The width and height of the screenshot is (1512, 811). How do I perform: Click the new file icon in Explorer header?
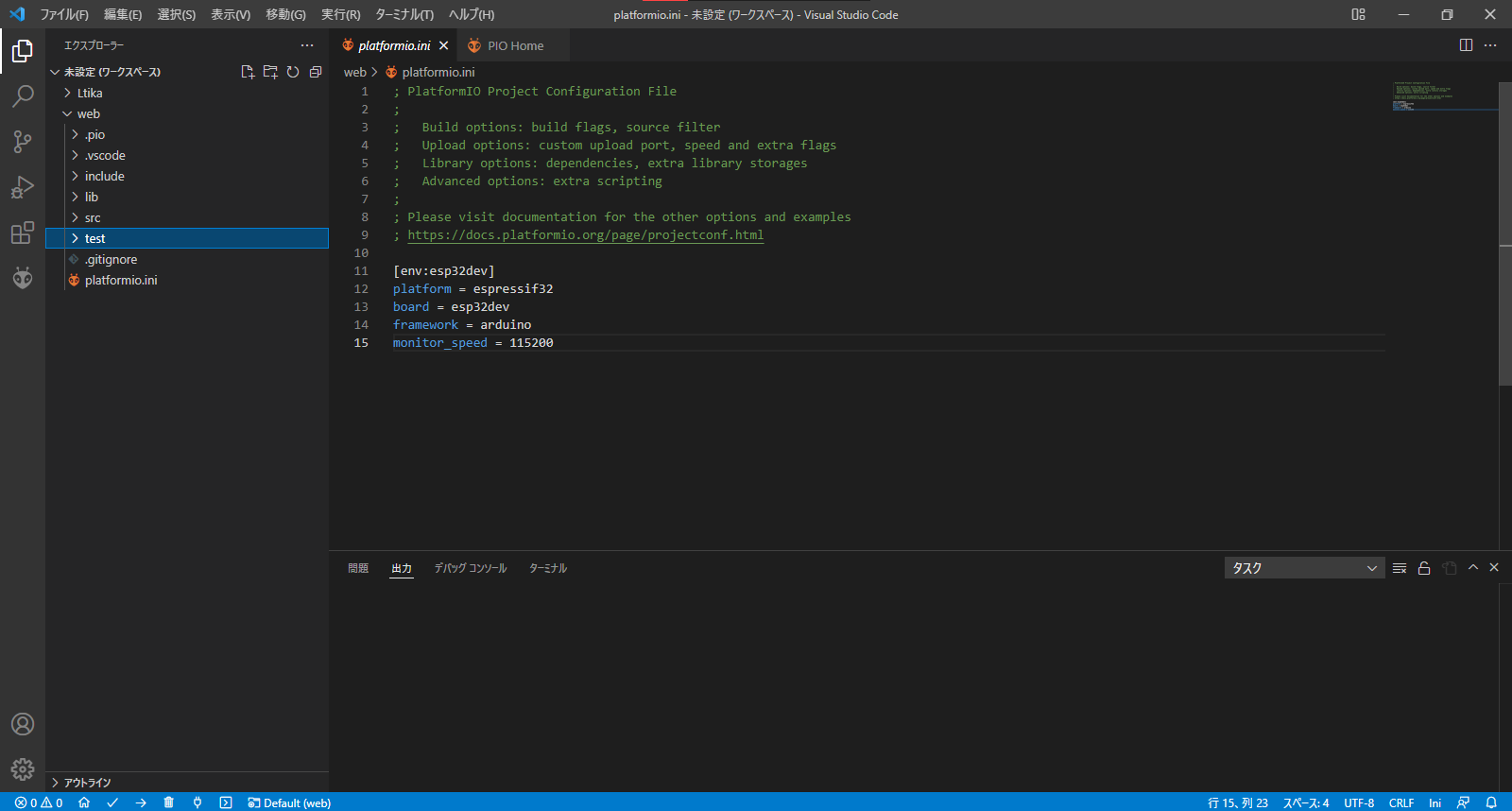(x=248, y=72)
